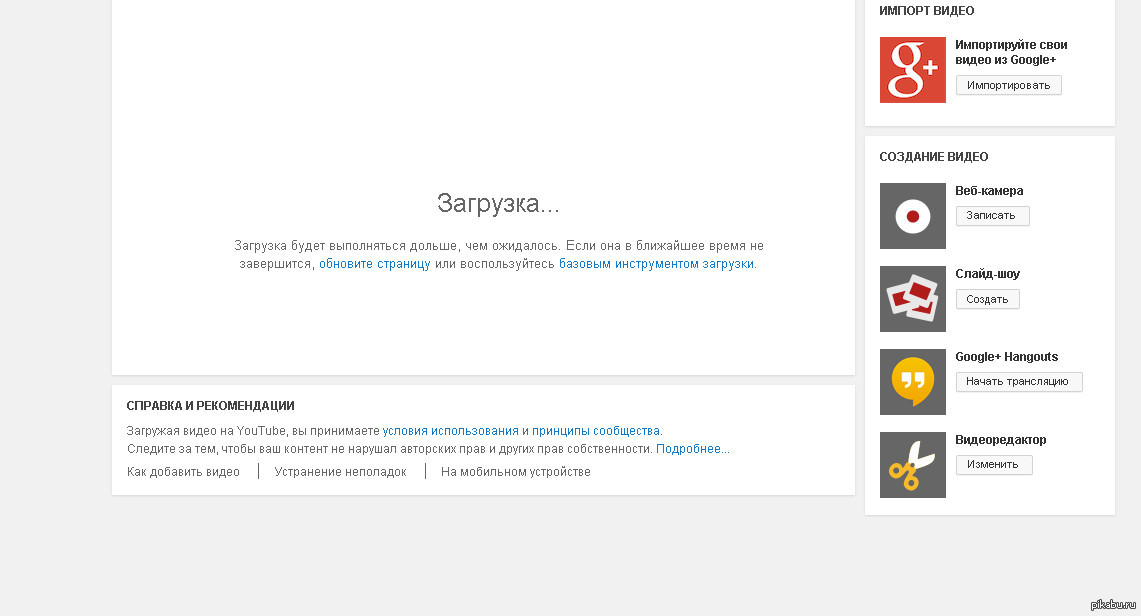Open the принципы сообщества link
Image resolution: width=1141 pixels, height=616 pixels.
[596, 431]
